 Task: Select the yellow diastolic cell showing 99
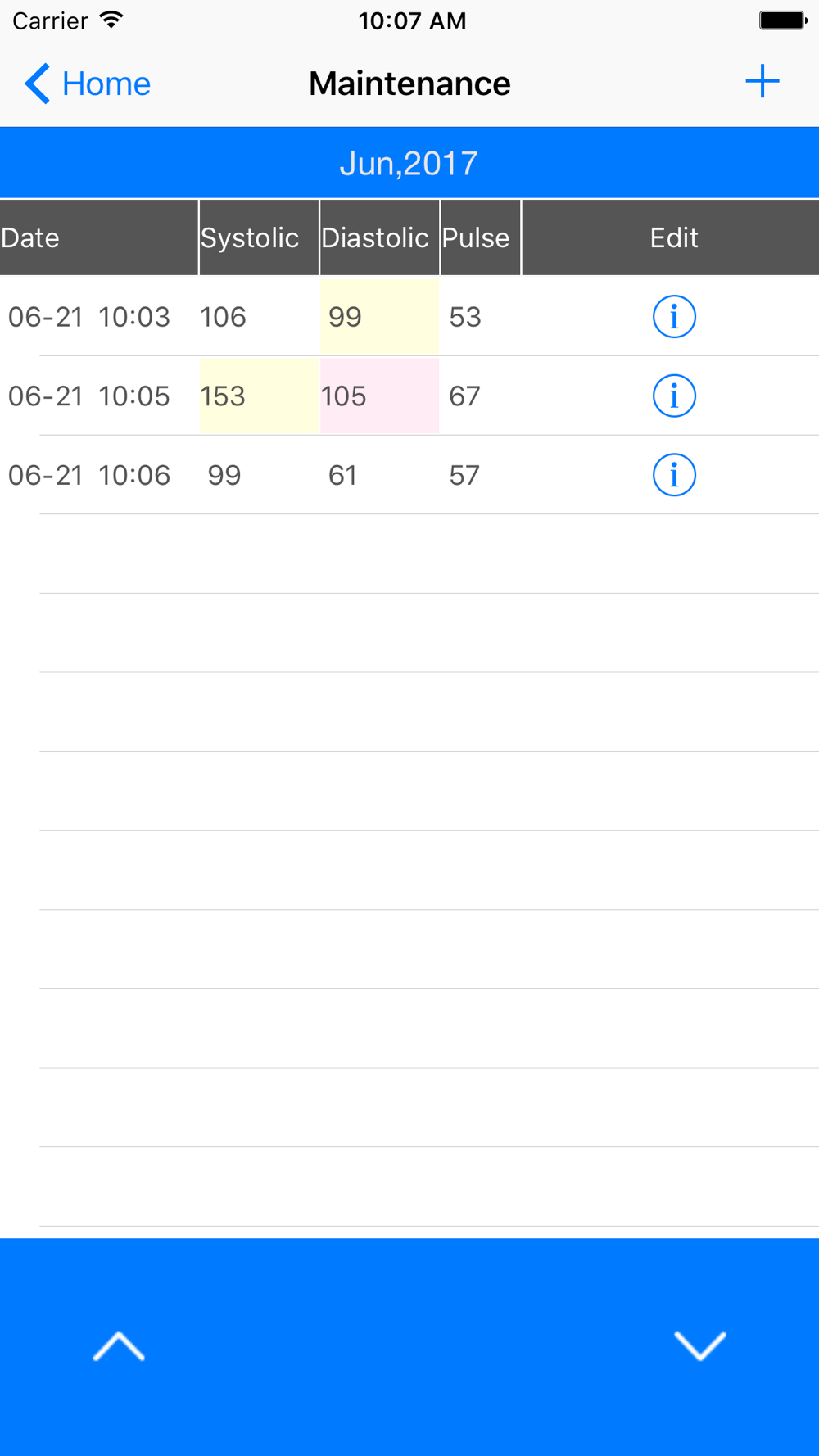pyautogui.click(x=379, y=317)
